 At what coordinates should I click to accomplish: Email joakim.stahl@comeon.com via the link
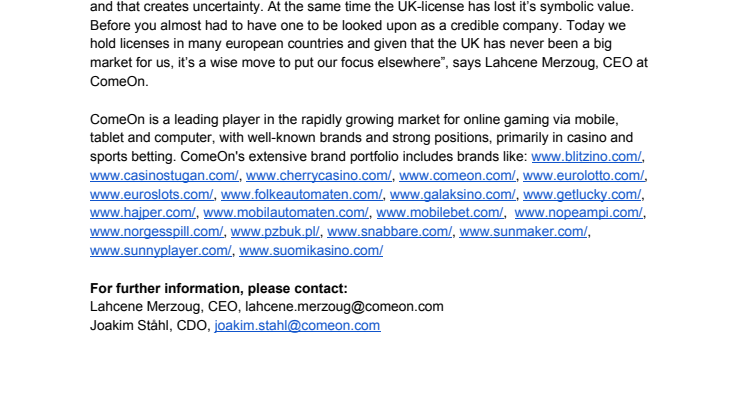pos(297,326)
